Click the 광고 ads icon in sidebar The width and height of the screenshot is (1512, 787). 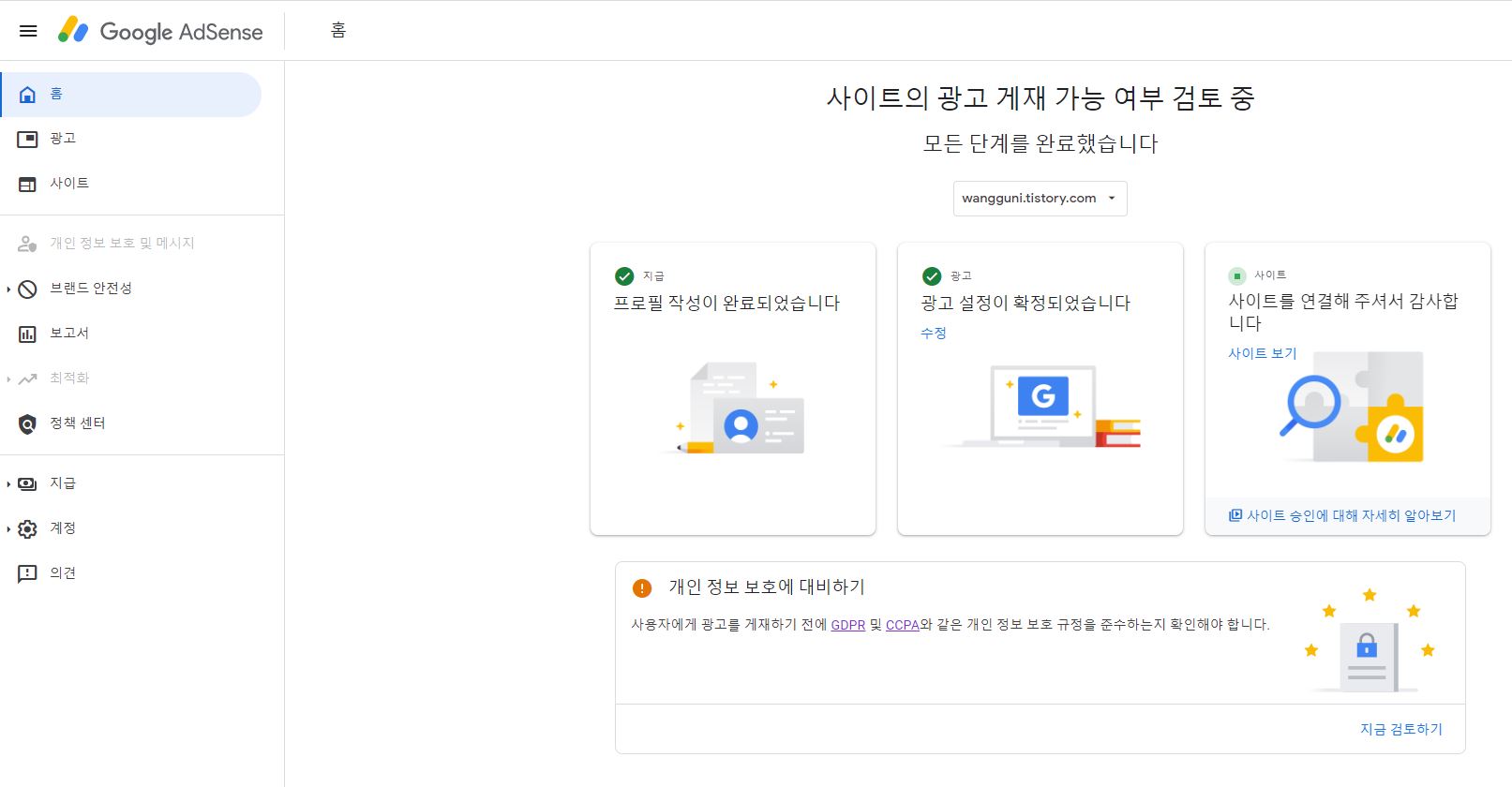(28, 140)
